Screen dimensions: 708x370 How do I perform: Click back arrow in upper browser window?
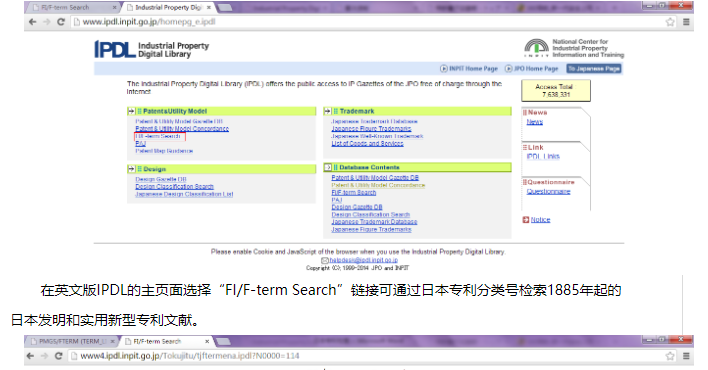[x=33, y=22]
